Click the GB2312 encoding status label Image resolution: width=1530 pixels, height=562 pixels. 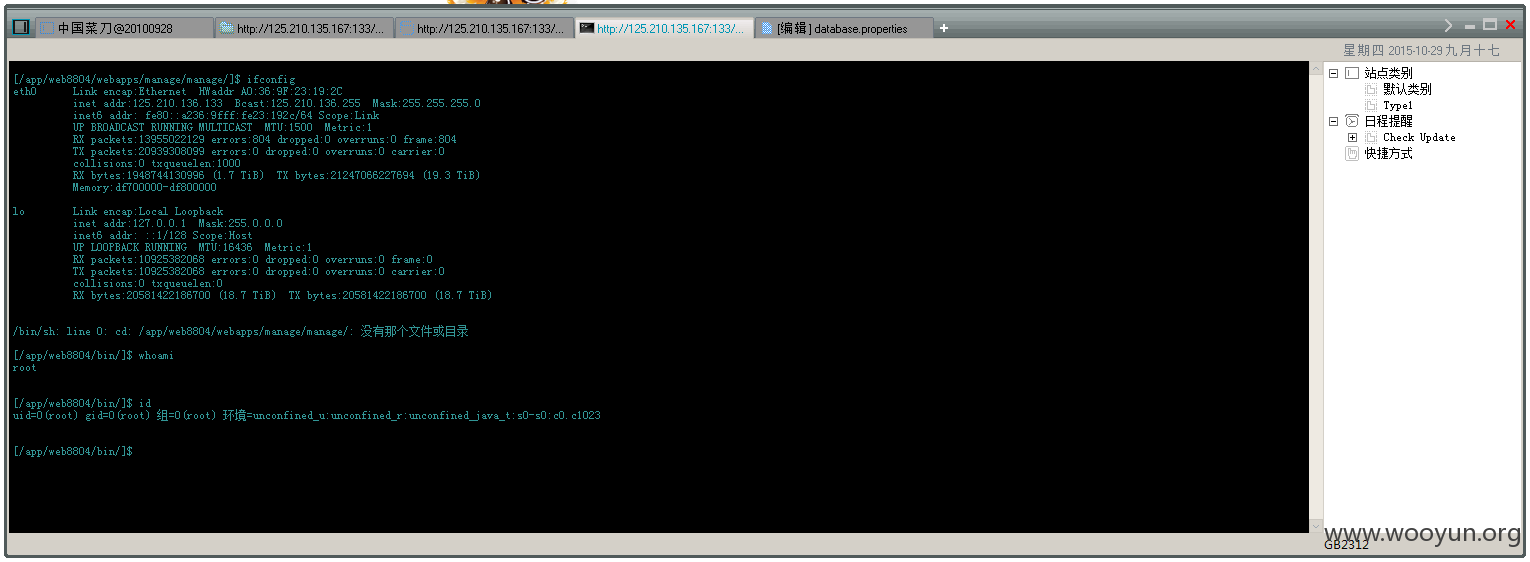click(x=1346, y=545)
